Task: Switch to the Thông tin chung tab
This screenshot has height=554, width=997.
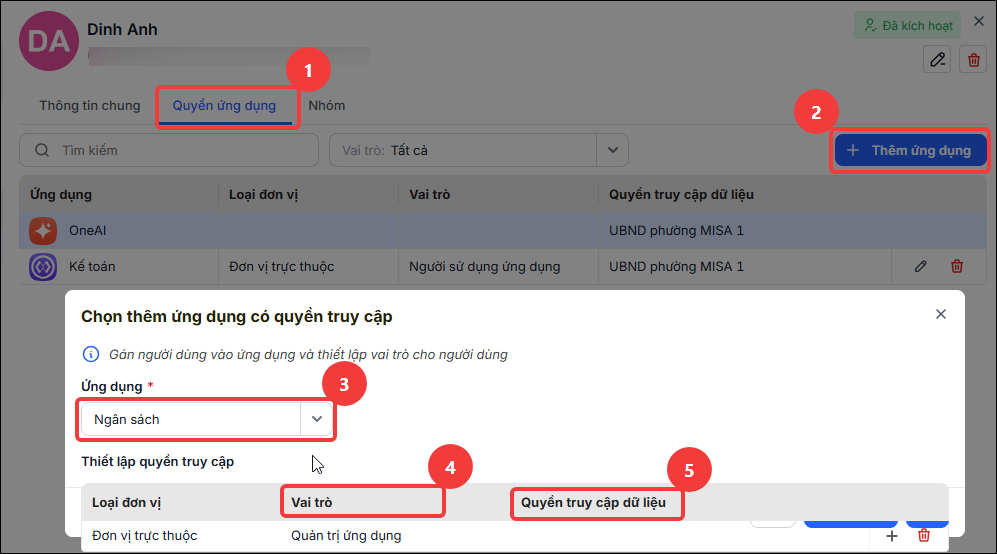Action: coord(90,106)
